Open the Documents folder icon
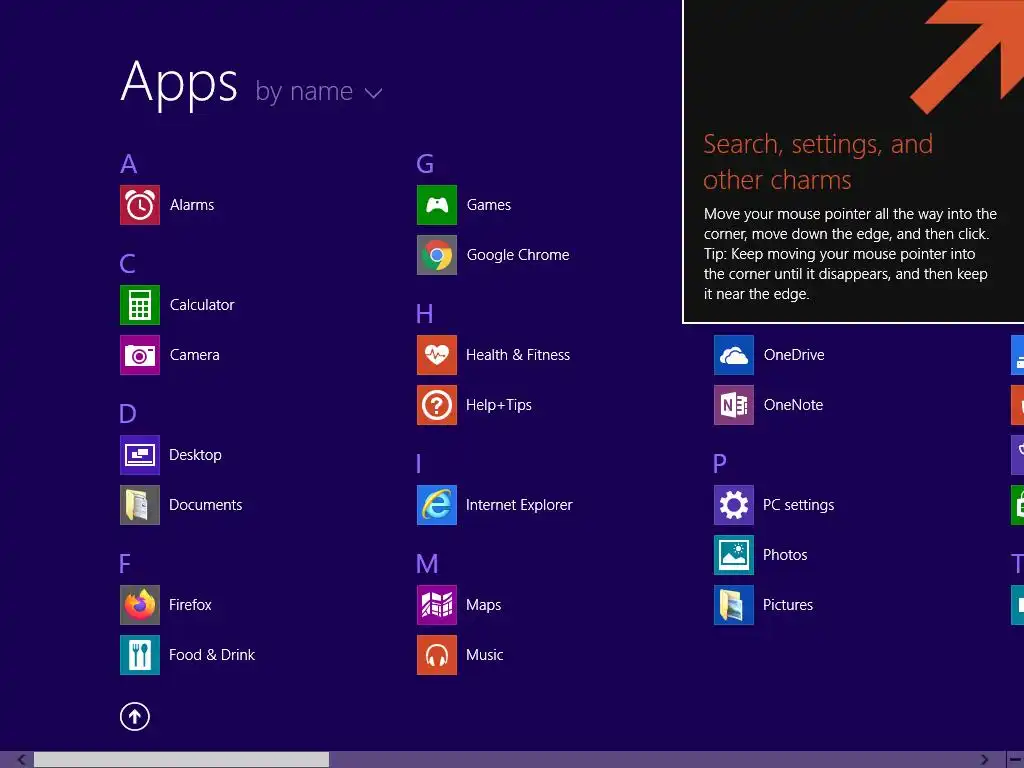Image resolution: width=1024 pixels, height=768 pixels. pos(140,505)
